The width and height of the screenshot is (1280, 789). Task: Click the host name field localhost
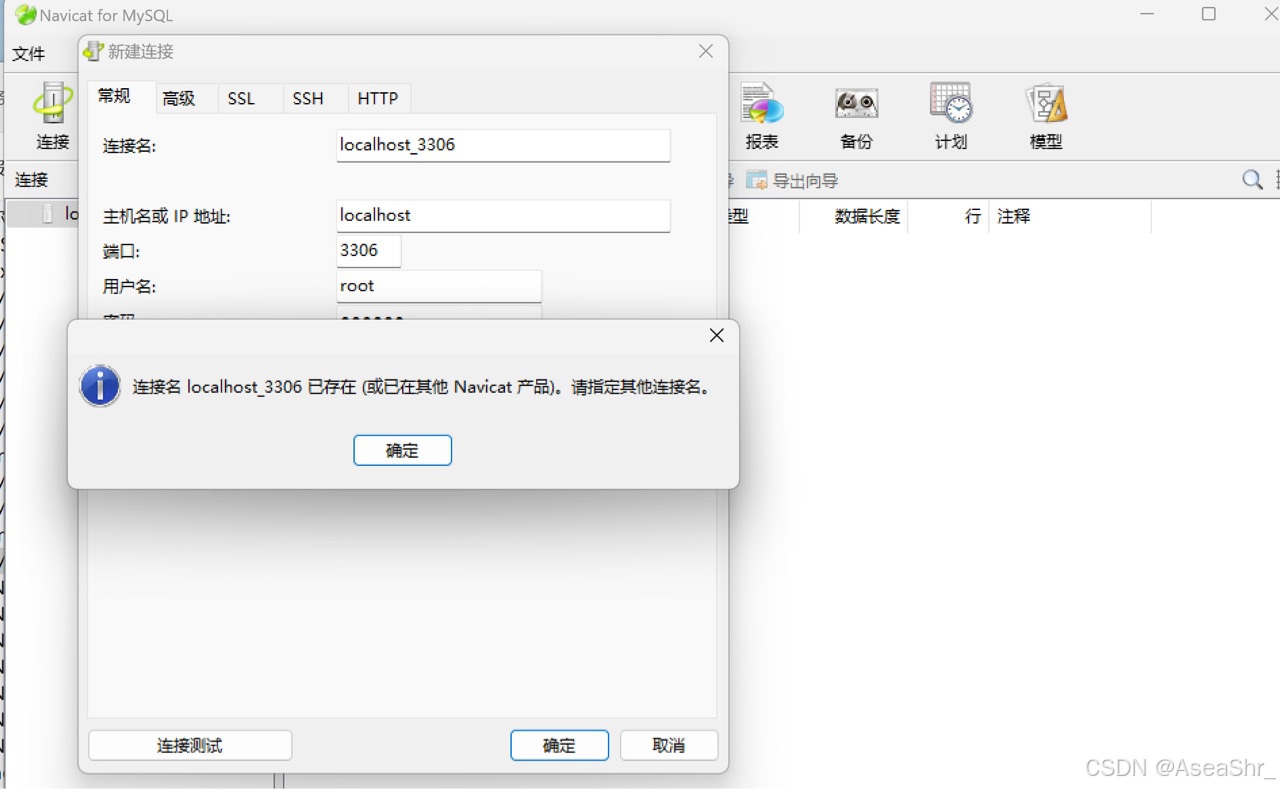tap(503, 215)
